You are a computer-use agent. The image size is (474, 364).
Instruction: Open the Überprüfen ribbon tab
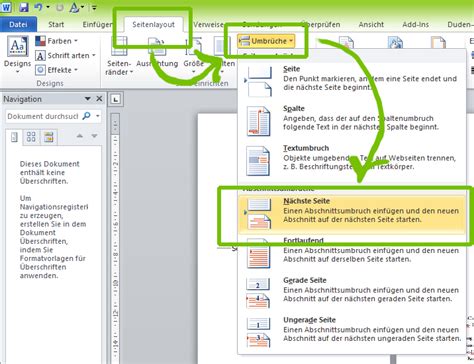321,24
